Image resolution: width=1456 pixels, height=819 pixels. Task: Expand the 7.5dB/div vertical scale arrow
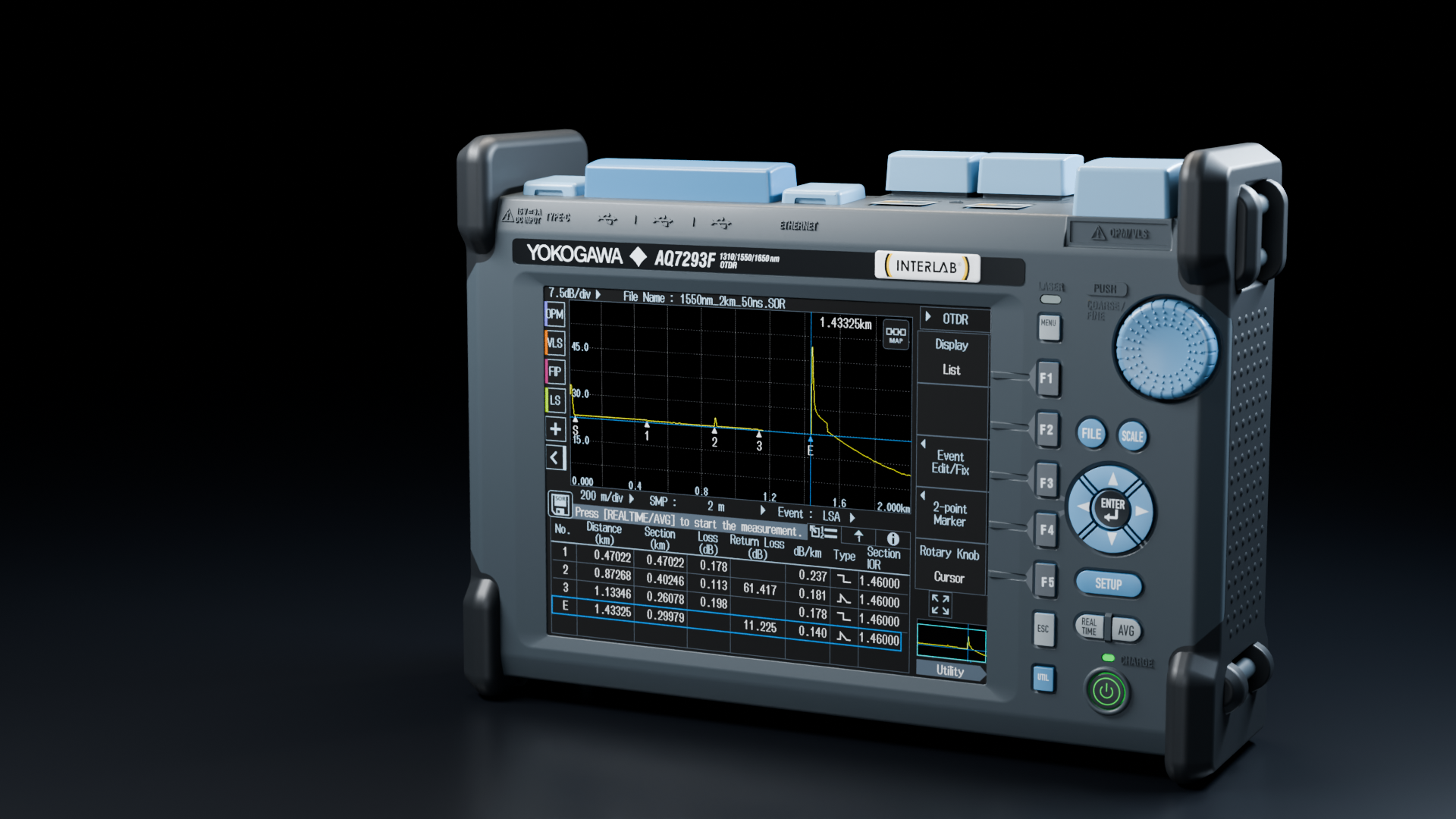click(598, 294)
